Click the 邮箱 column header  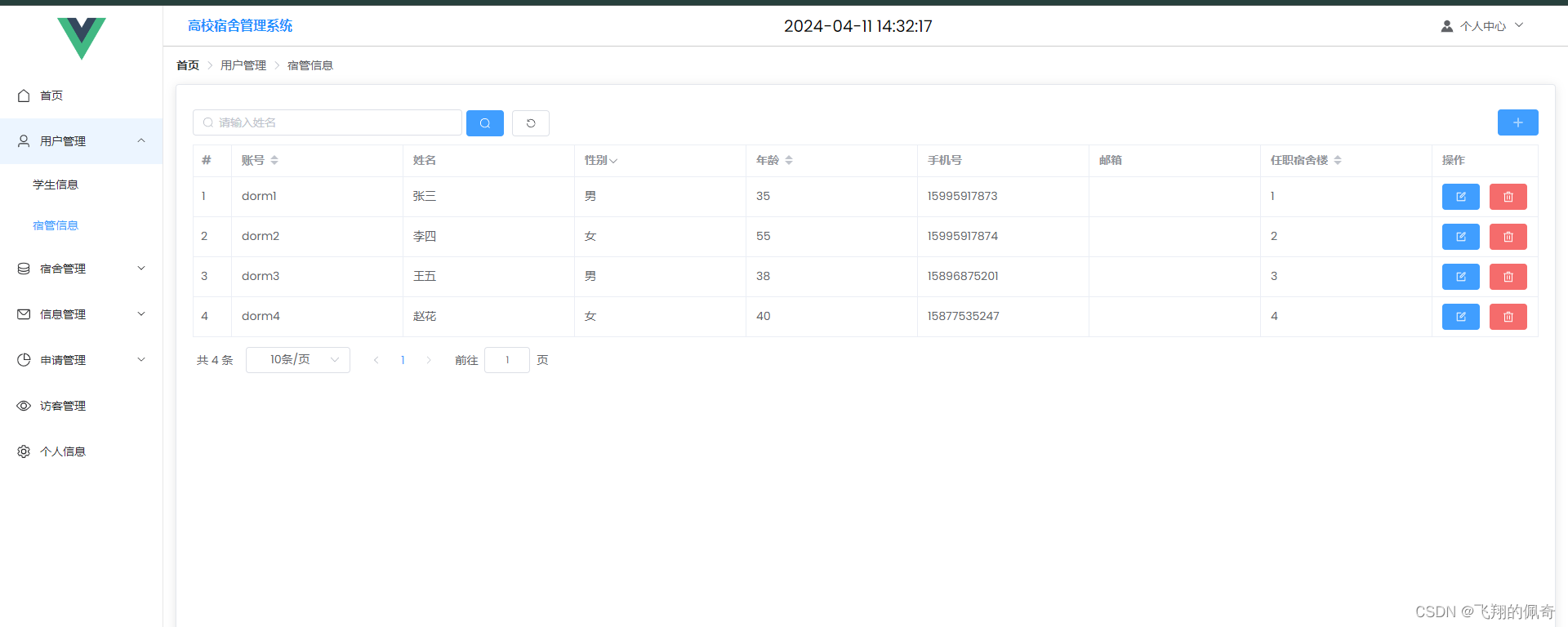tap(1111, 160)
